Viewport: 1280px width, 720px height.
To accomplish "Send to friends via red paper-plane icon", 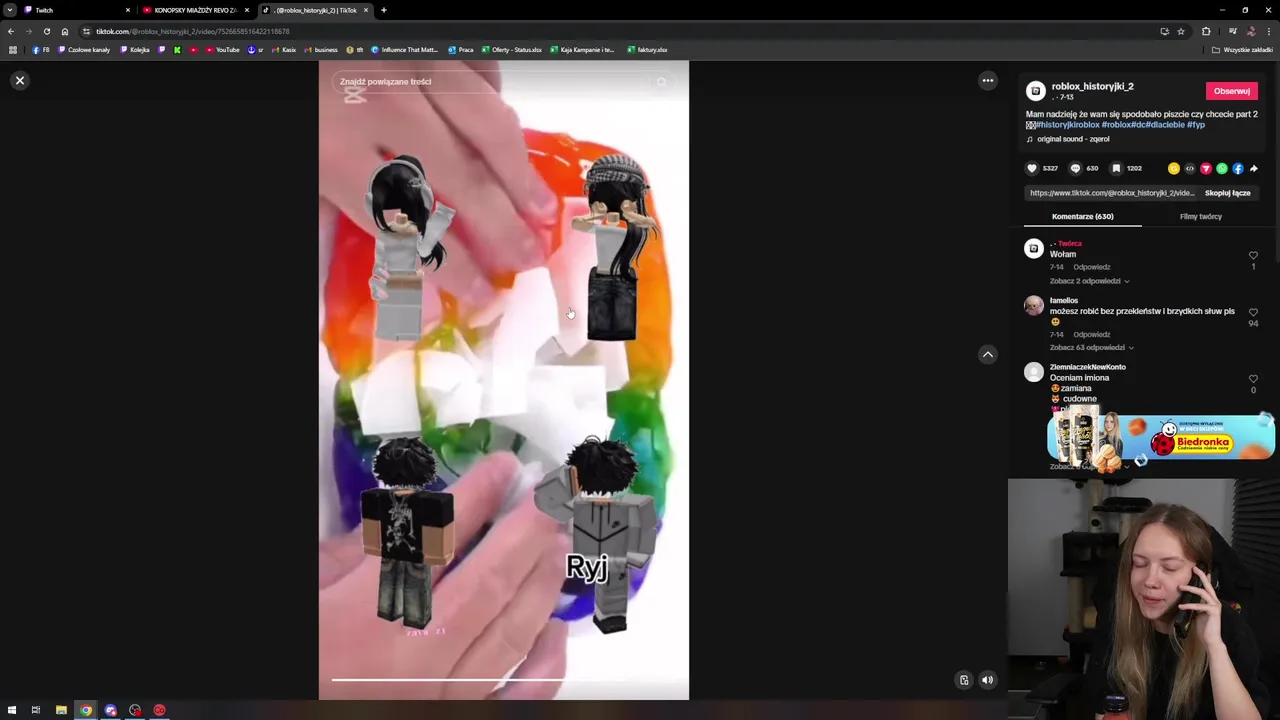I will coord(1206,168).
